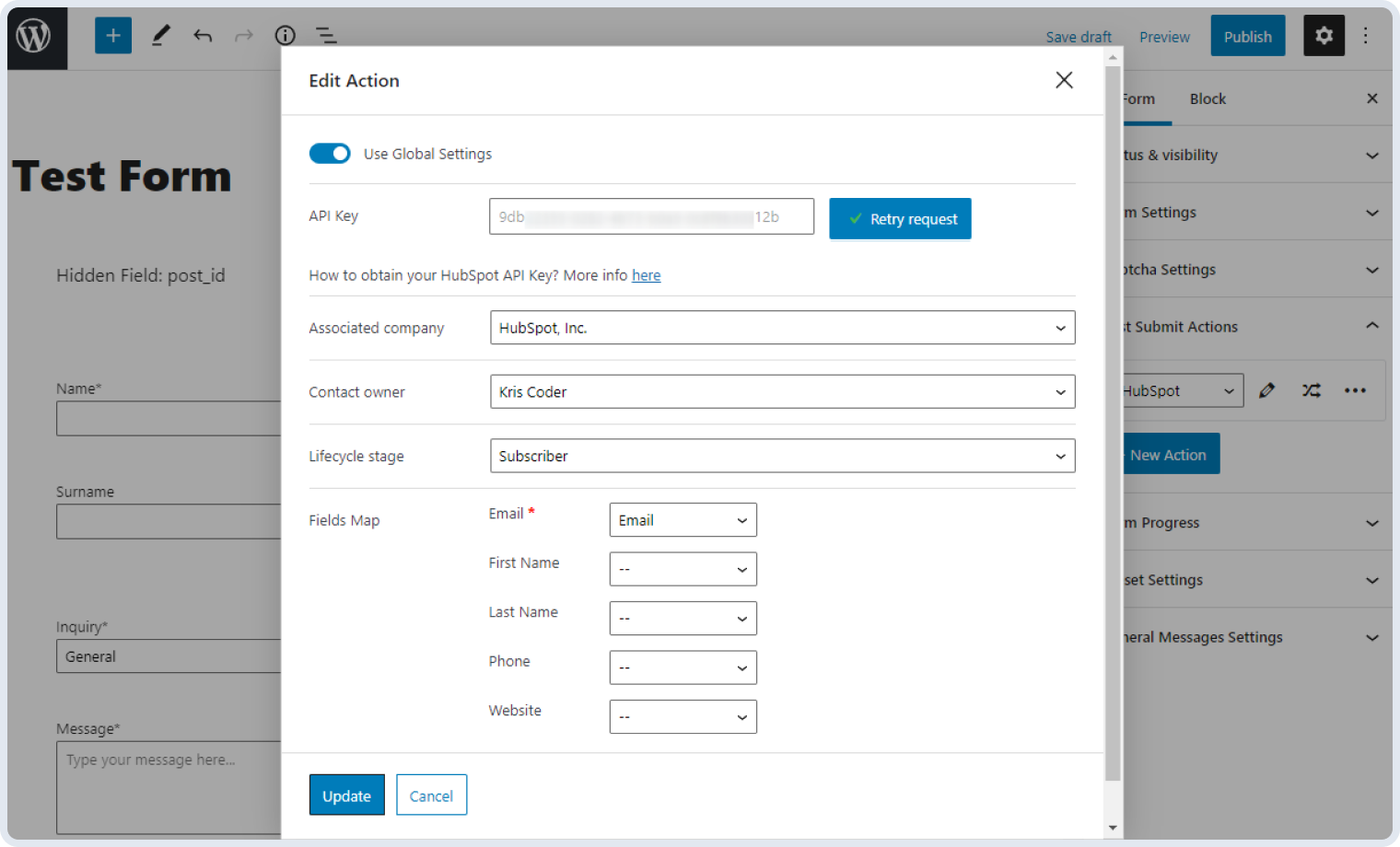Image resolution: width=1400 pixels, height=847 pixels.
Task: Select the Tools pencil icon in toolbar
Action: 160,35
